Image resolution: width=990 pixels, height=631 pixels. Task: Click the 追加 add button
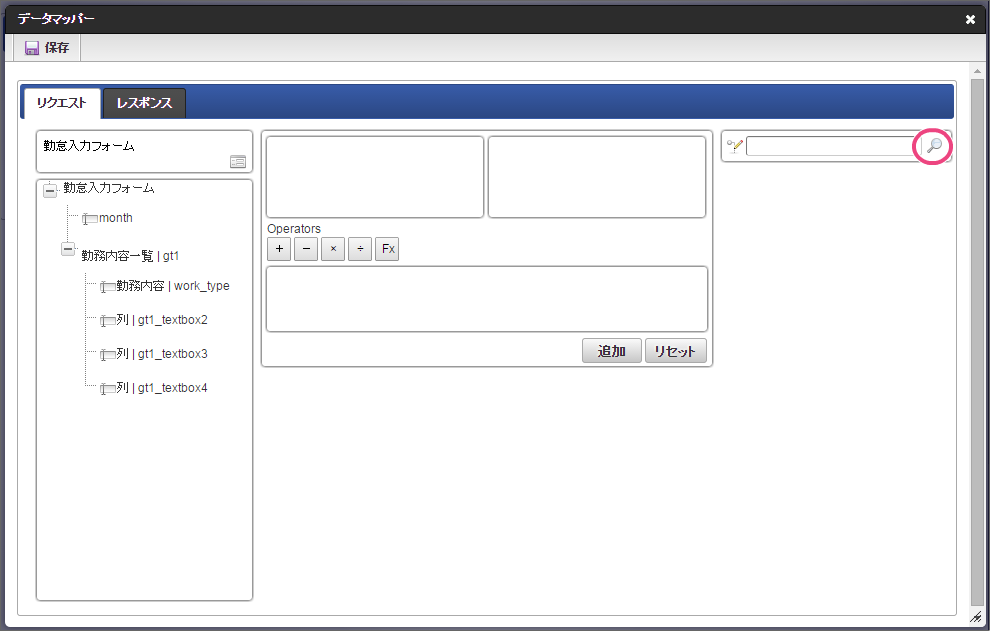[x=612, y=351]
